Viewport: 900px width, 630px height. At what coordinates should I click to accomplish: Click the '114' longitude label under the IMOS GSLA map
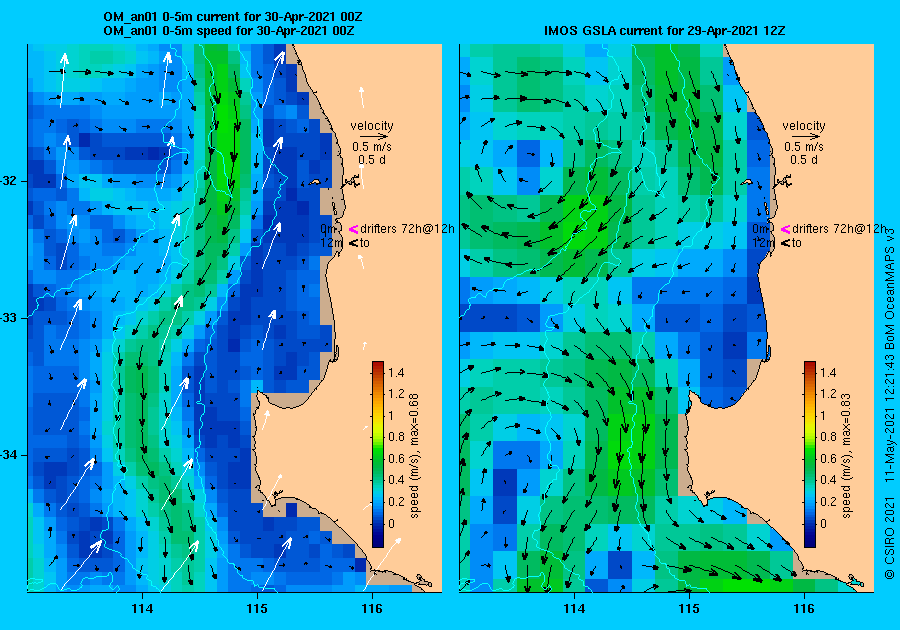click(x=574, y=609)
